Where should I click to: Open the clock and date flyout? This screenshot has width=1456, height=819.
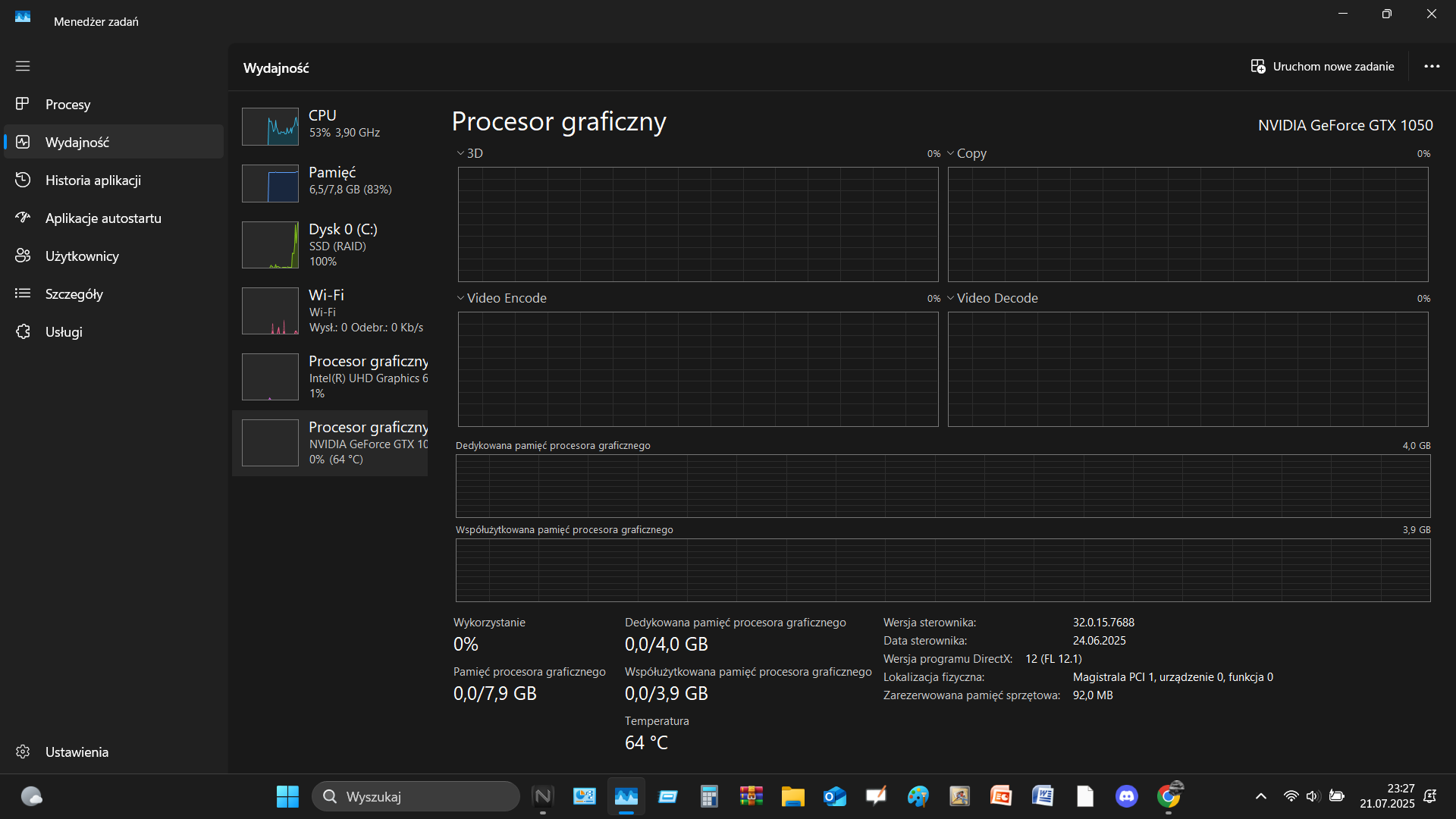1387,796
